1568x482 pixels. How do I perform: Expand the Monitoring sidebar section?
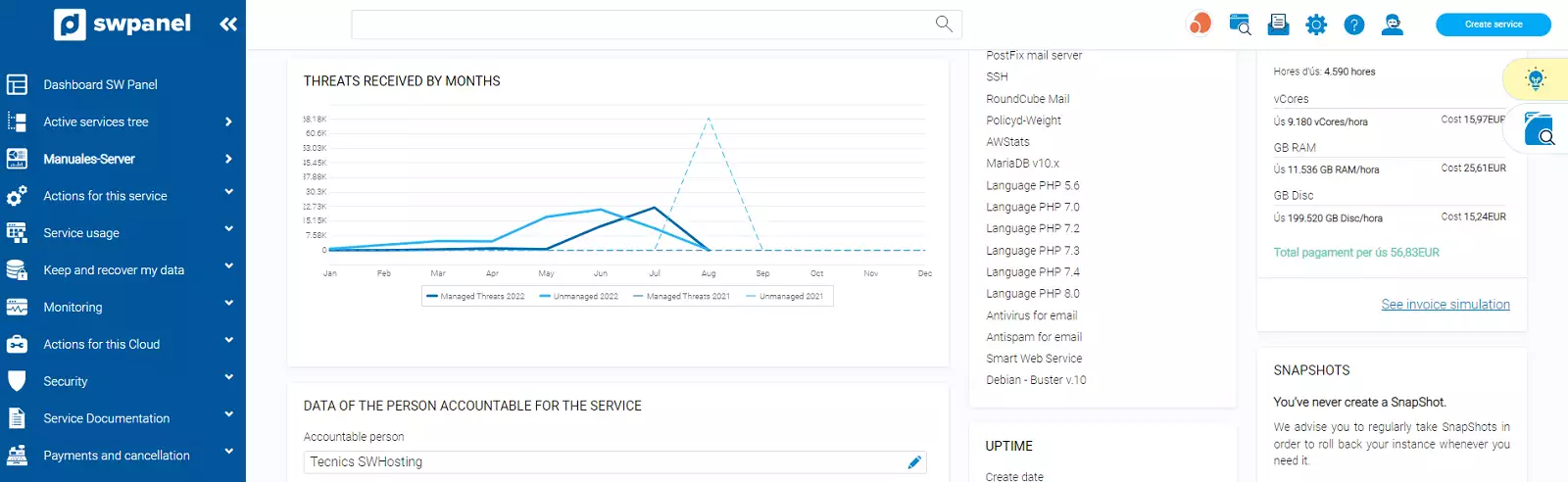coord(73,308)
